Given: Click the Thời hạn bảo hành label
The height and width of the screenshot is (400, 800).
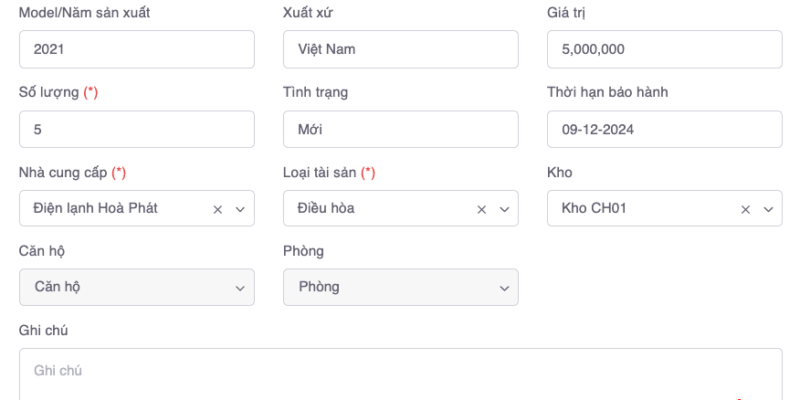Looking at the screenshot, I should pos(607,92).
